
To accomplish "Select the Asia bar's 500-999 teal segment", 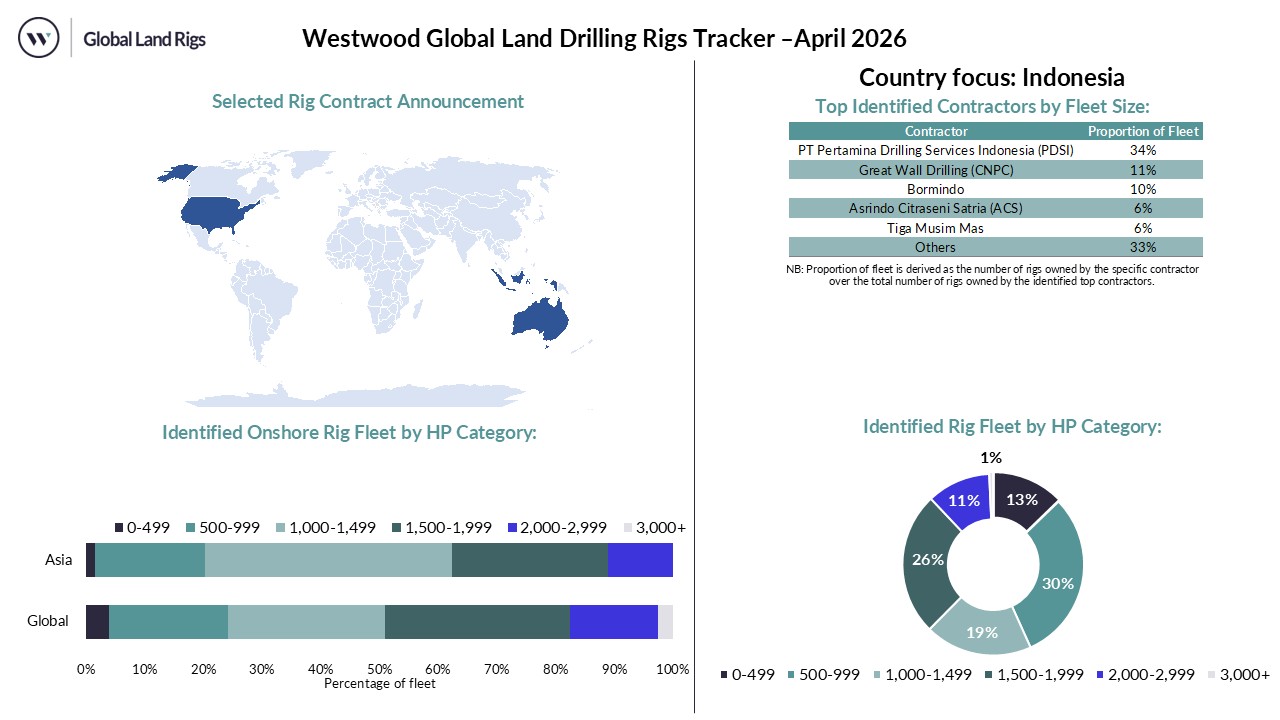I will tap(150, 560).
